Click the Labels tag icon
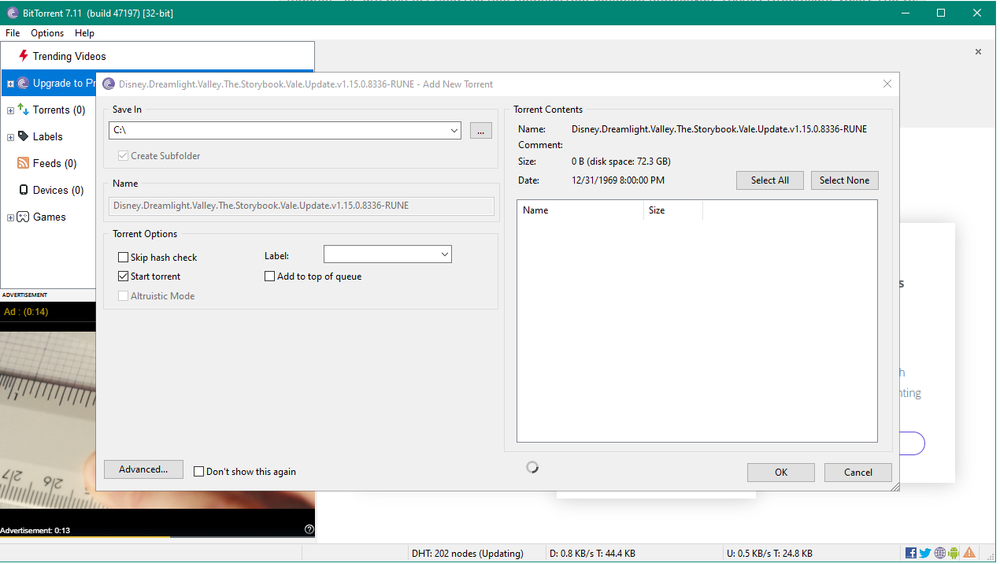The width and height of the screenshot is (1000, 564). coord(23,136)
